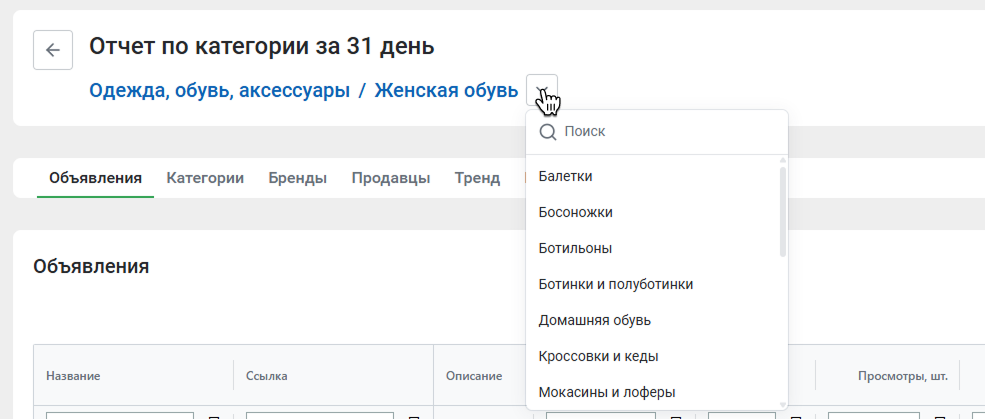Open the Женская обувь breadcrumb link
The width and height of the screenshot is (985, 419).
tap(446, 90)
